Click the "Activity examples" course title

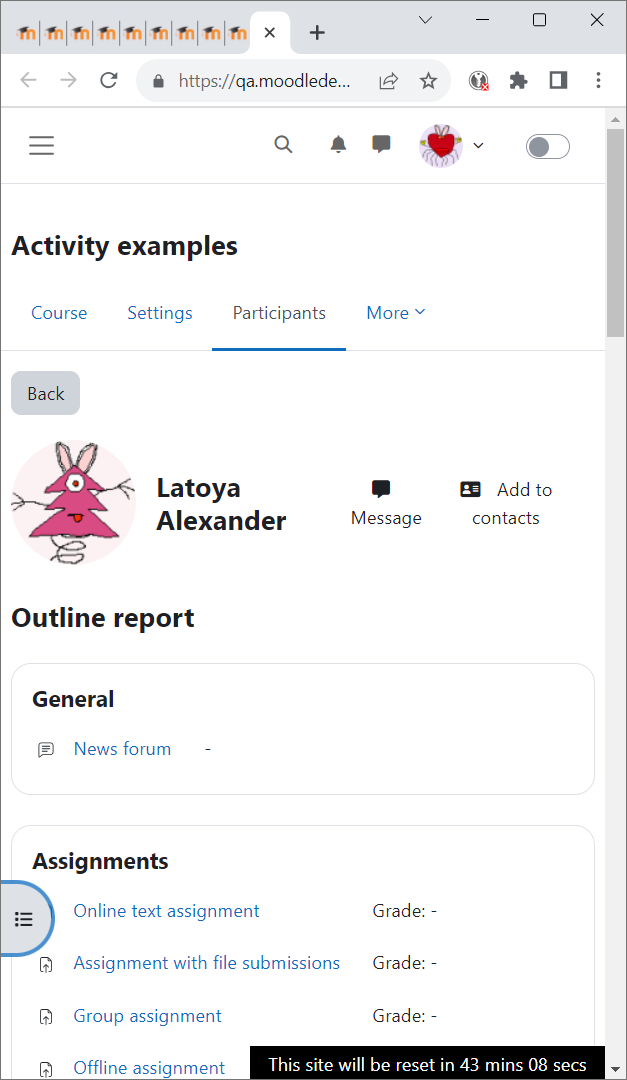click(125, 246)
